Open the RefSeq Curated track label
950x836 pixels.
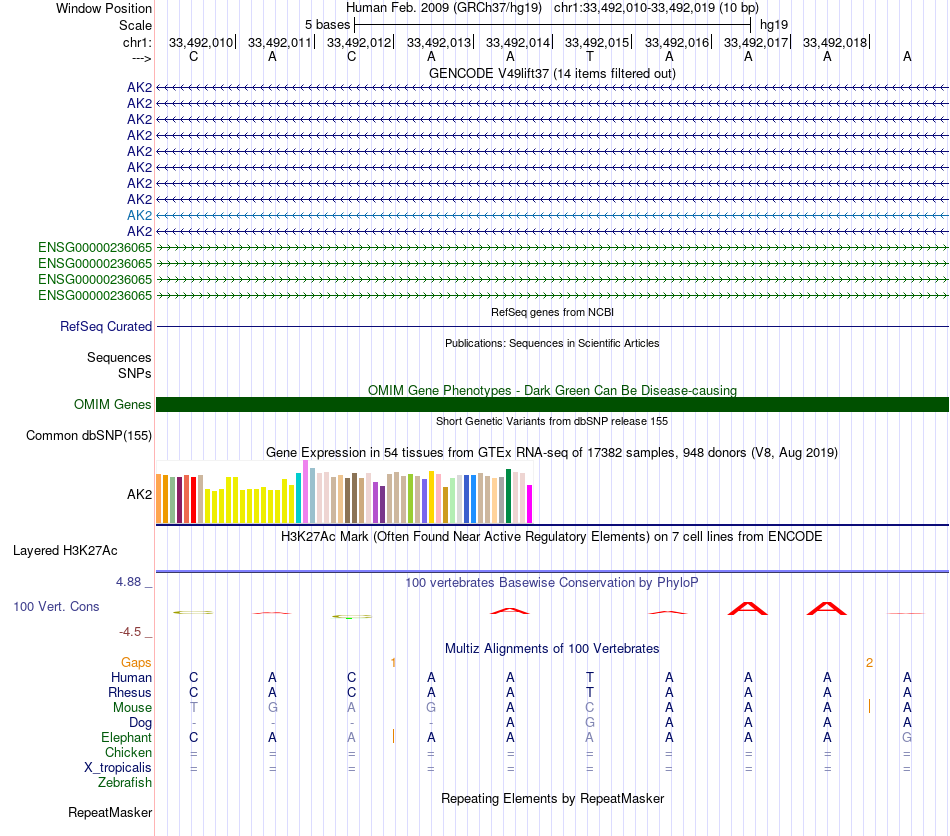(x=106, y=326)
